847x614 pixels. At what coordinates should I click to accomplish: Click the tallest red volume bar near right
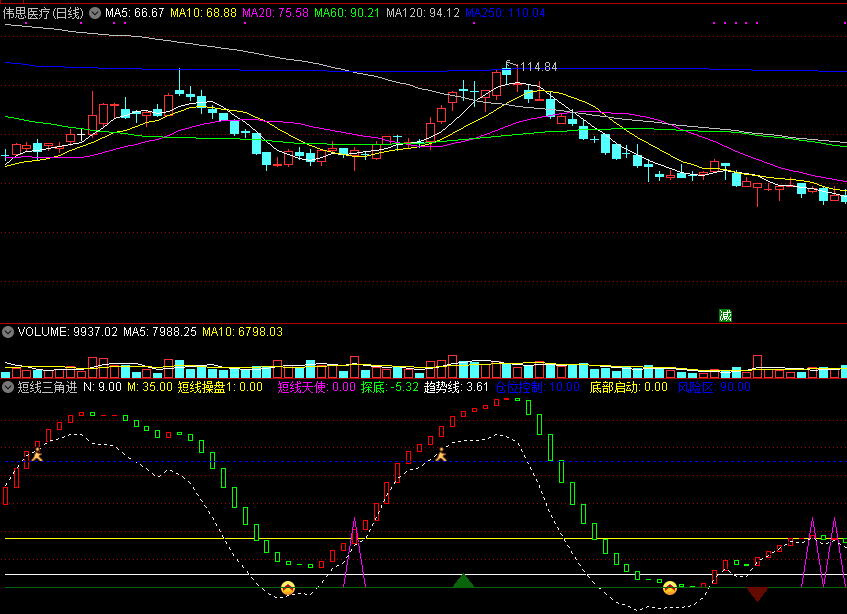coord(757,366)
